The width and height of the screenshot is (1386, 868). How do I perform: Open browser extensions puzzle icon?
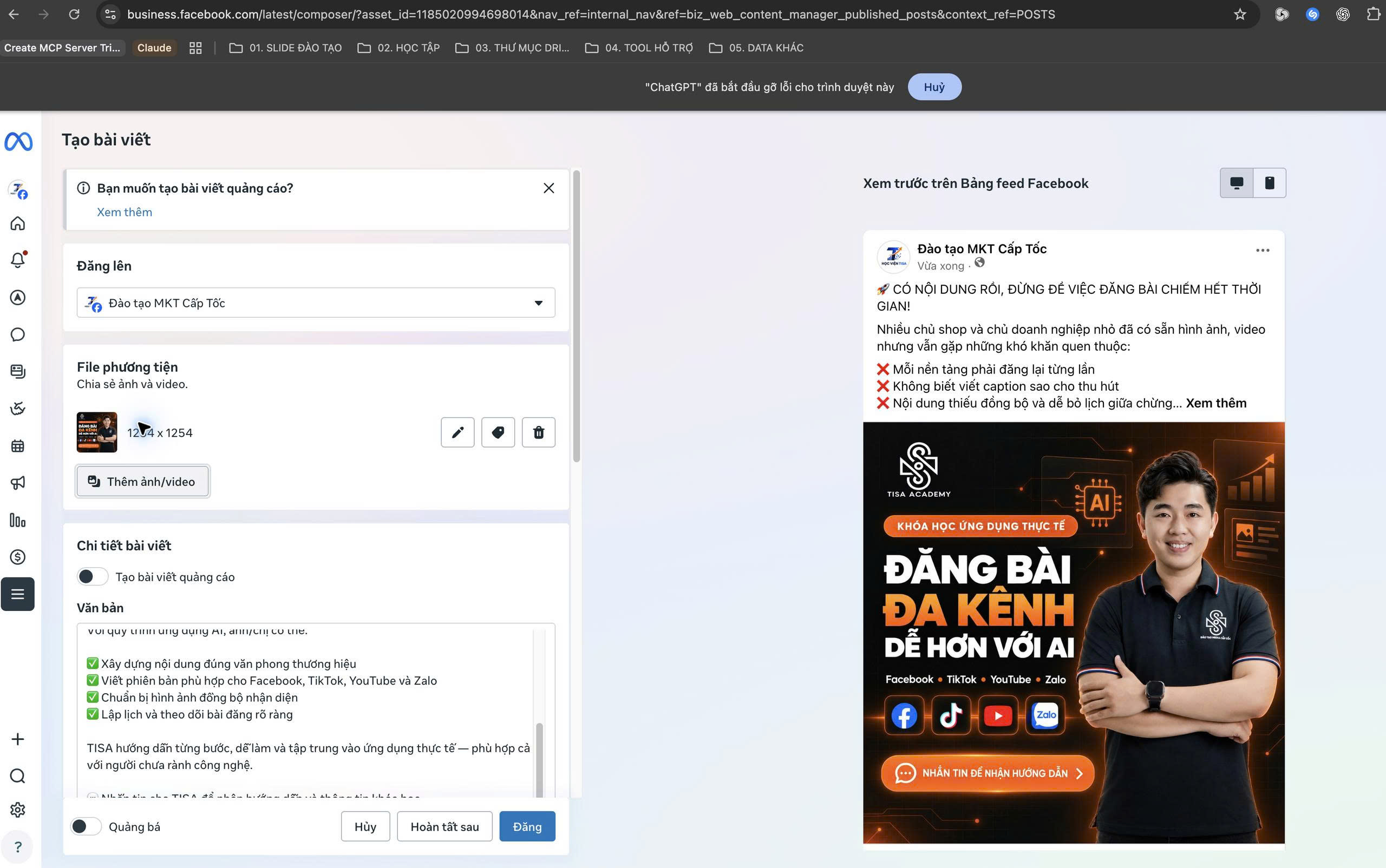pos(1373,15)
